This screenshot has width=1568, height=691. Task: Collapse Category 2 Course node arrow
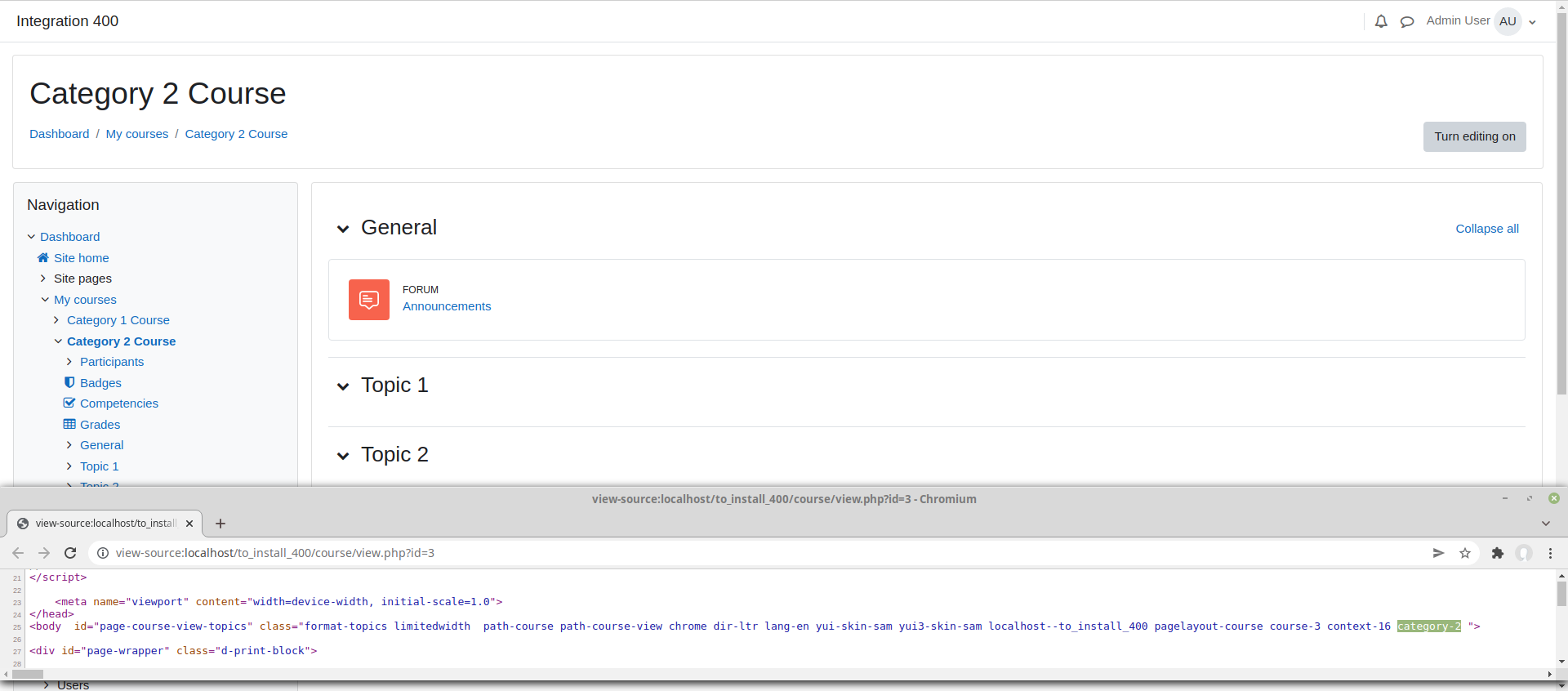pyautogui.click(x=58, y=341)
